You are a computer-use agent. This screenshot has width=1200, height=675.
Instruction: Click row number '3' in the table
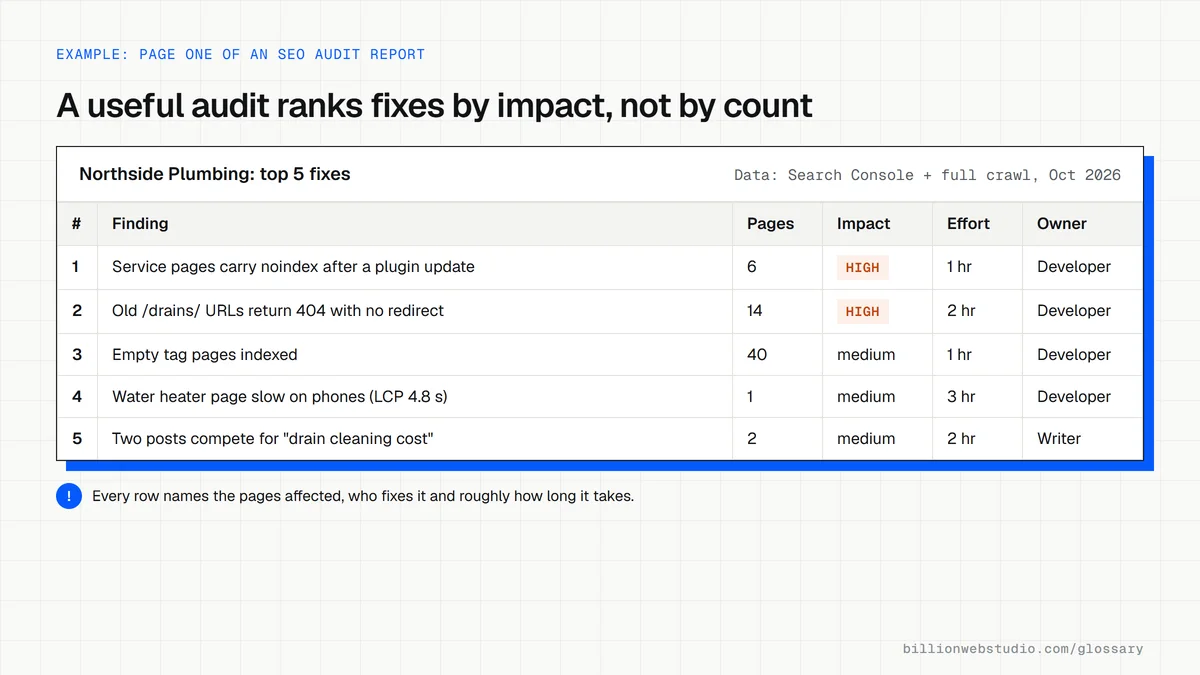[x=77, y=355]
